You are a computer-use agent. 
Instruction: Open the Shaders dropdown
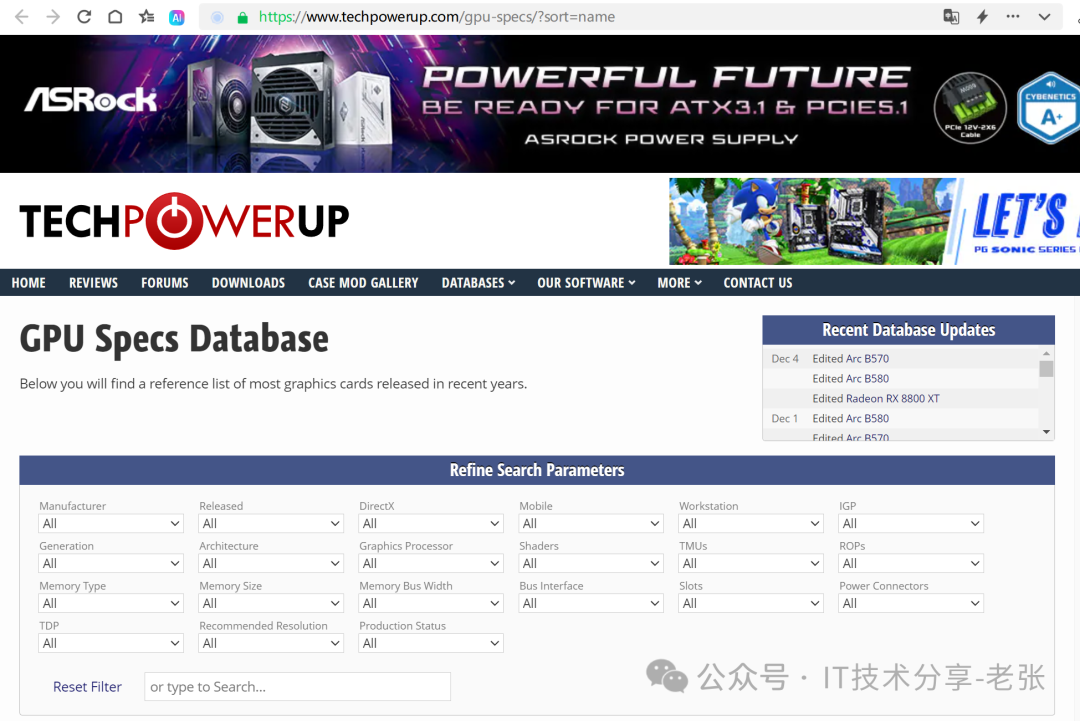pos(591,563)
